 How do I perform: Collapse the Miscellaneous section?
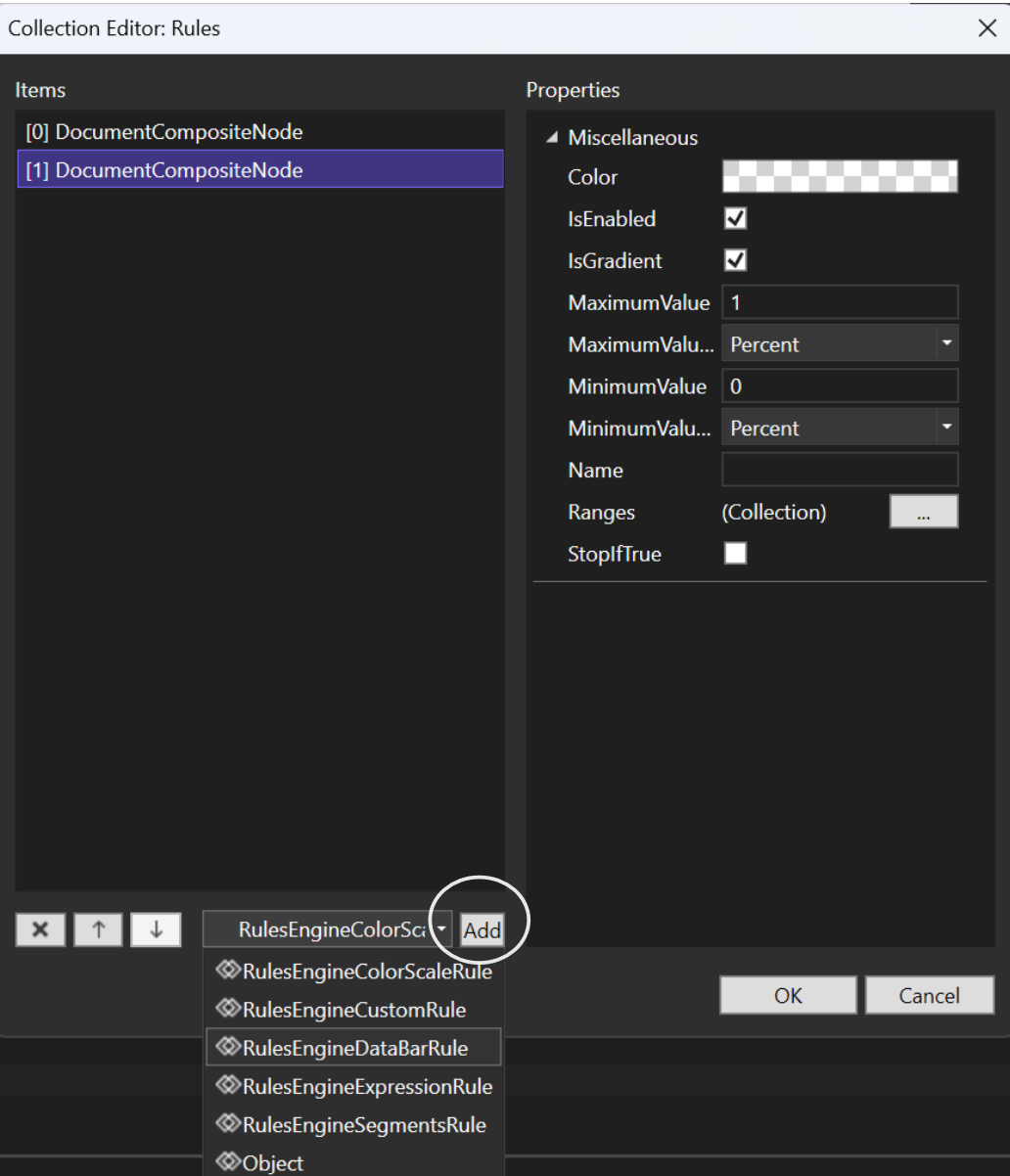click(554, 138)
